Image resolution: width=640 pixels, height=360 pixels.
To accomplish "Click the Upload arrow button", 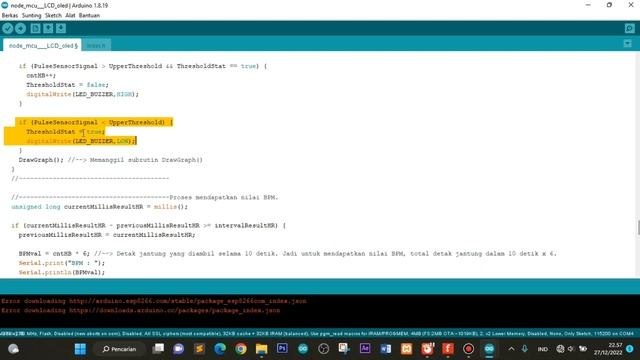I will (20, 28).
